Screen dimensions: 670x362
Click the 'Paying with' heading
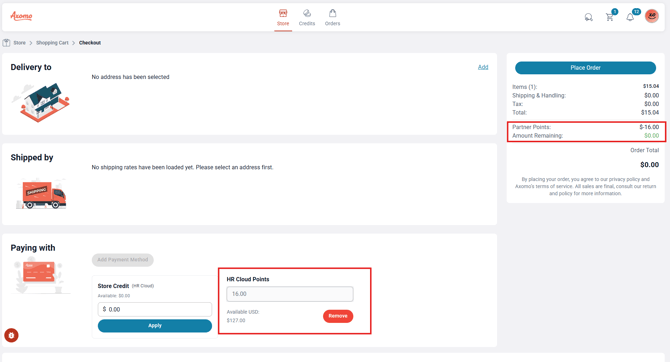pos(33,248)
